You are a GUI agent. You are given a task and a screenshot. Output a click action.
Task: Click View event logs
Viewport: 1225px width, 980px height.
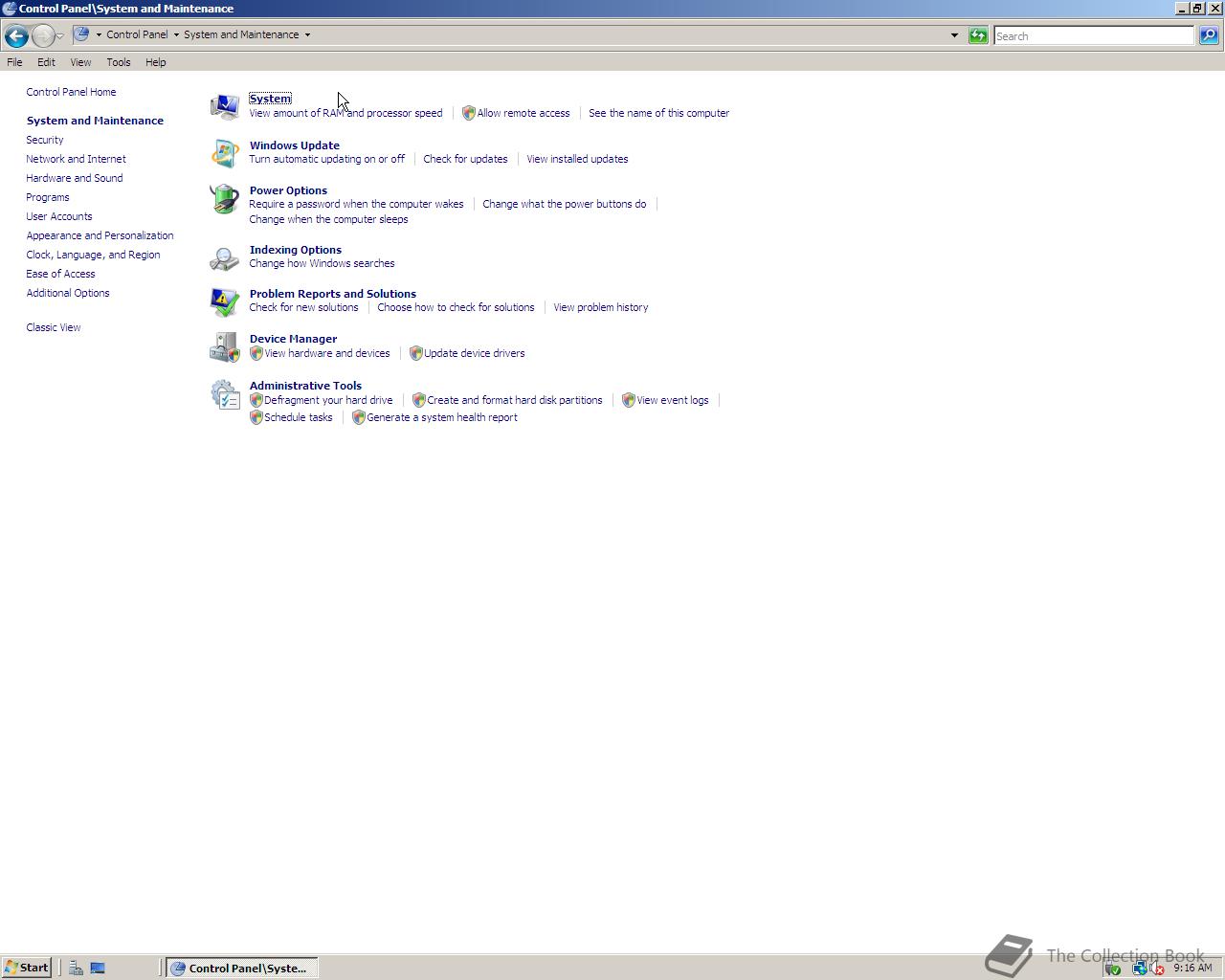(673, 400)
